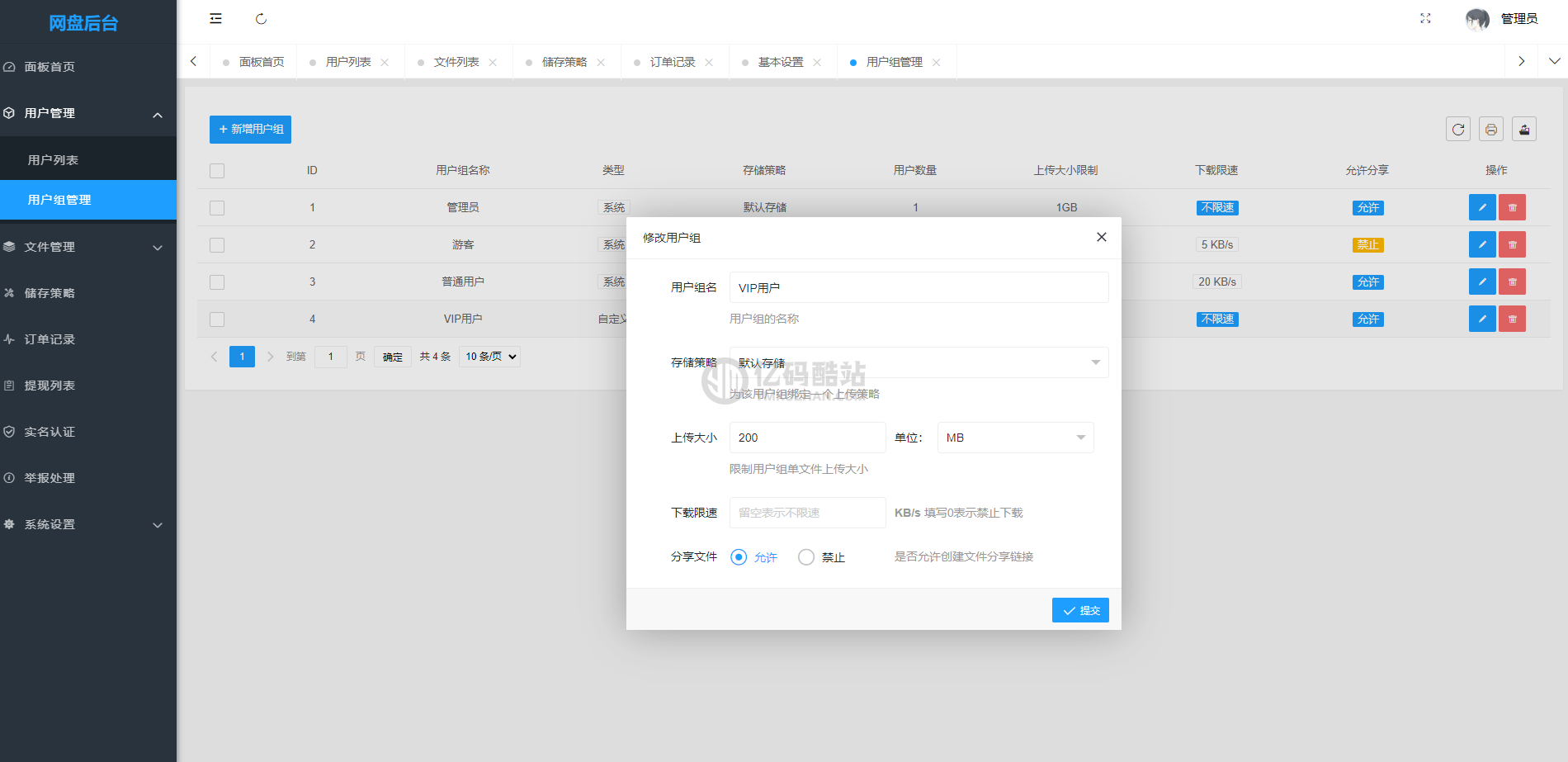Open the tab options dropdown chevron
Image resolution: width=1568 pixels, height=762 pixels.
click(x=1554, y=61)
